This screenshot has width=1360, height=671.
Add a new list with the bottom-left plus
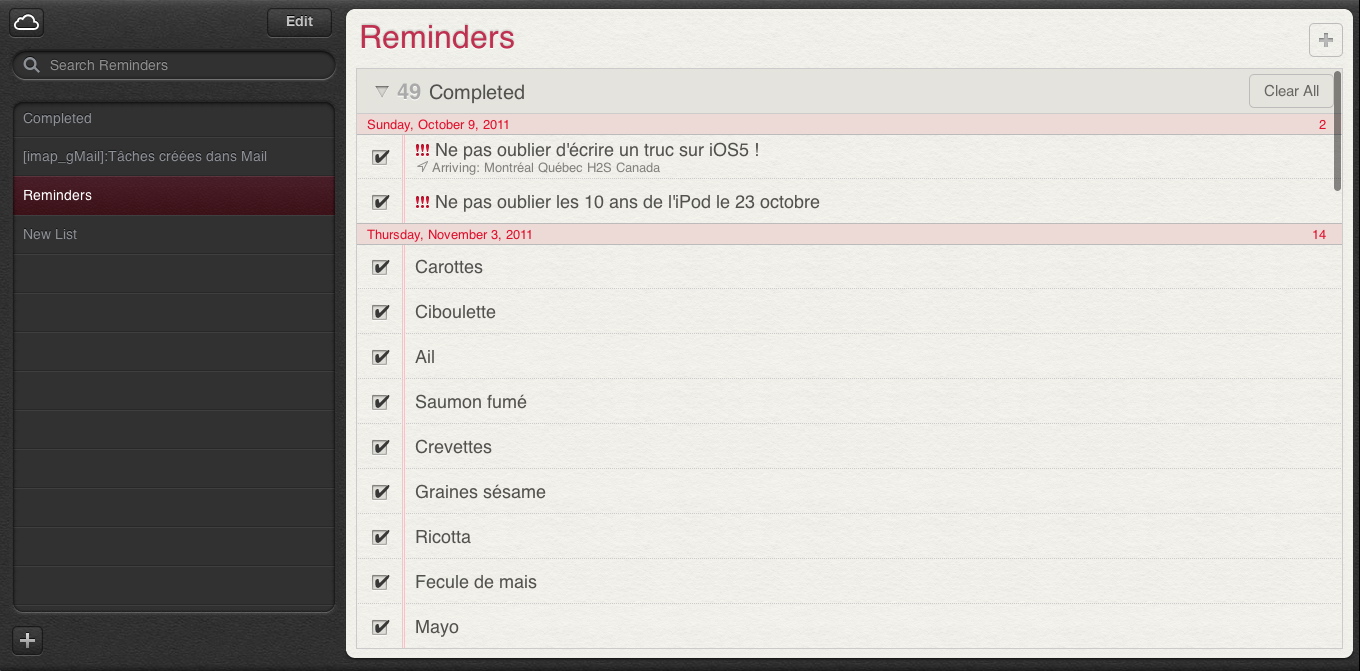[x=28, y=640]
